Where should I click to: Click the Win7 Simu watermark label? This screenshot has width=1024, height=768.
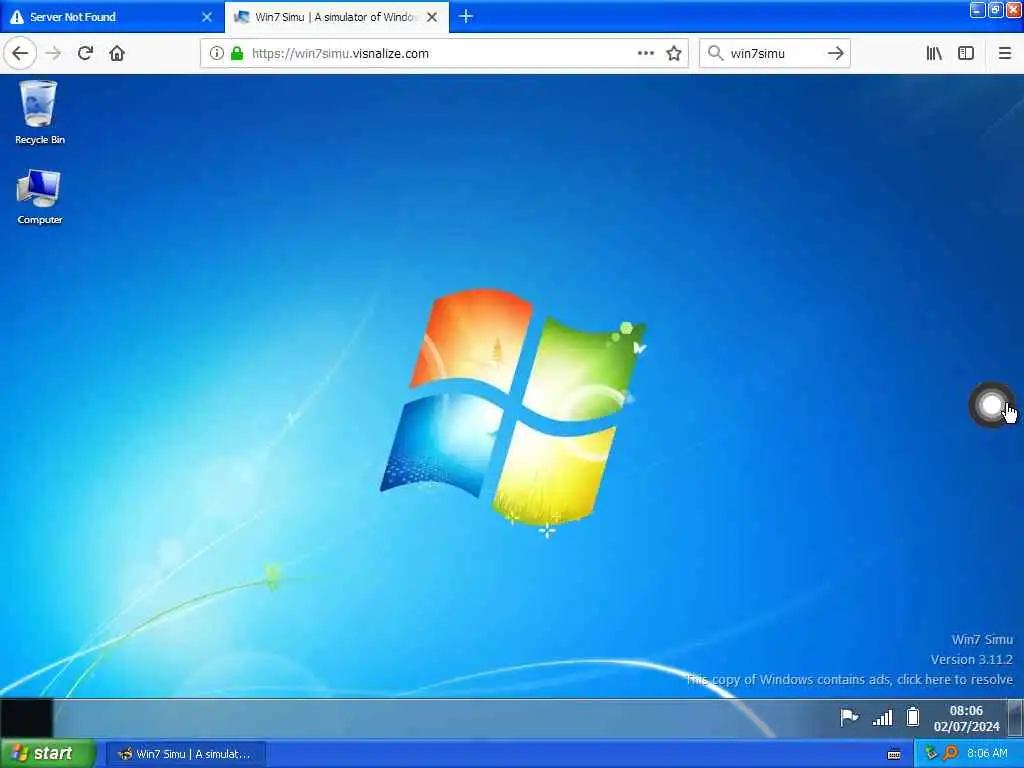[x=982, y=639]
